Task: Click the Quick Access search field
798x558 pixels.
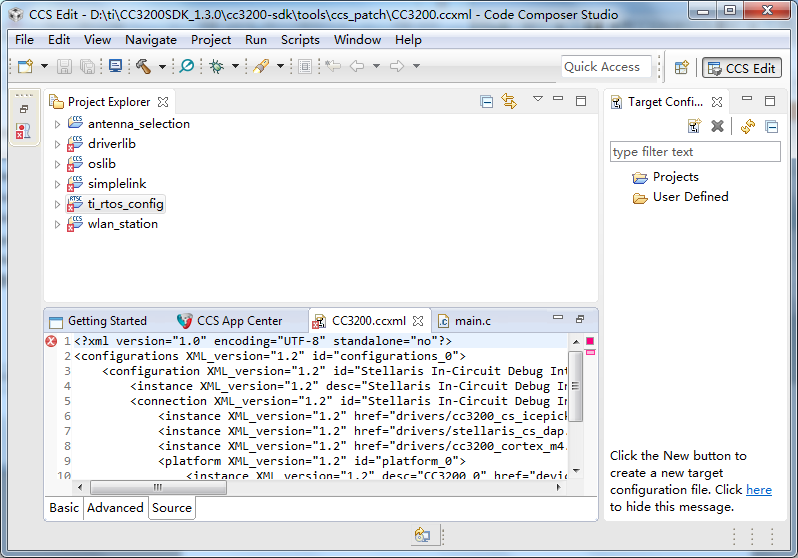Action: coord(606,67)
